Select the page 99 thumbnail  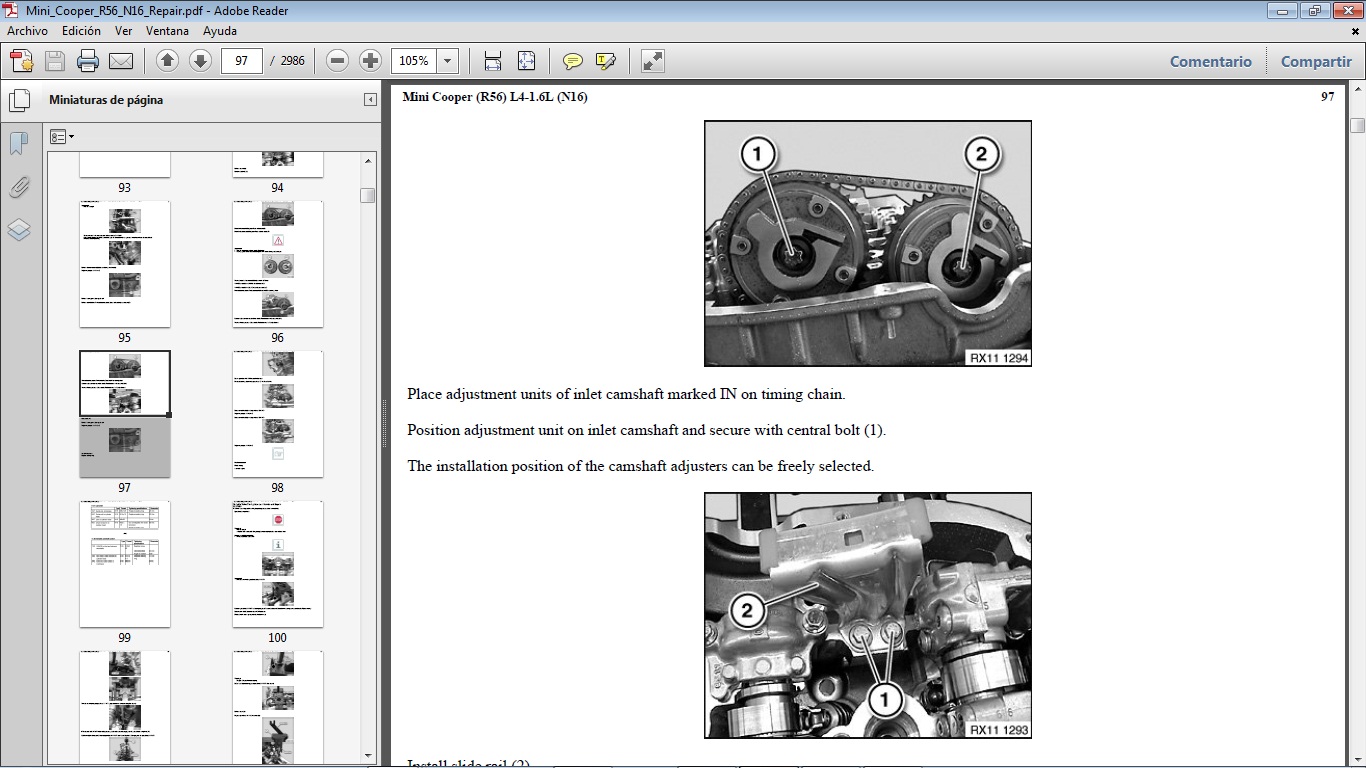tap(124, 564)
